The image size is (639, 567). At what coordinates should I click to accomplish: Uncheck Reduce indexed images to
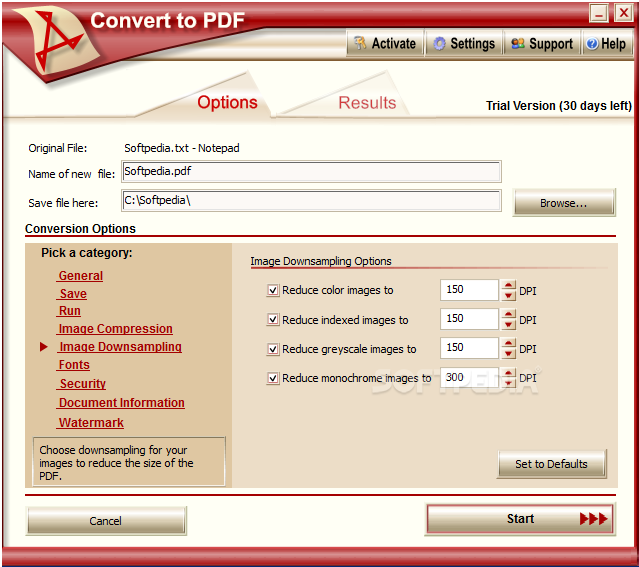pos(273,320)
